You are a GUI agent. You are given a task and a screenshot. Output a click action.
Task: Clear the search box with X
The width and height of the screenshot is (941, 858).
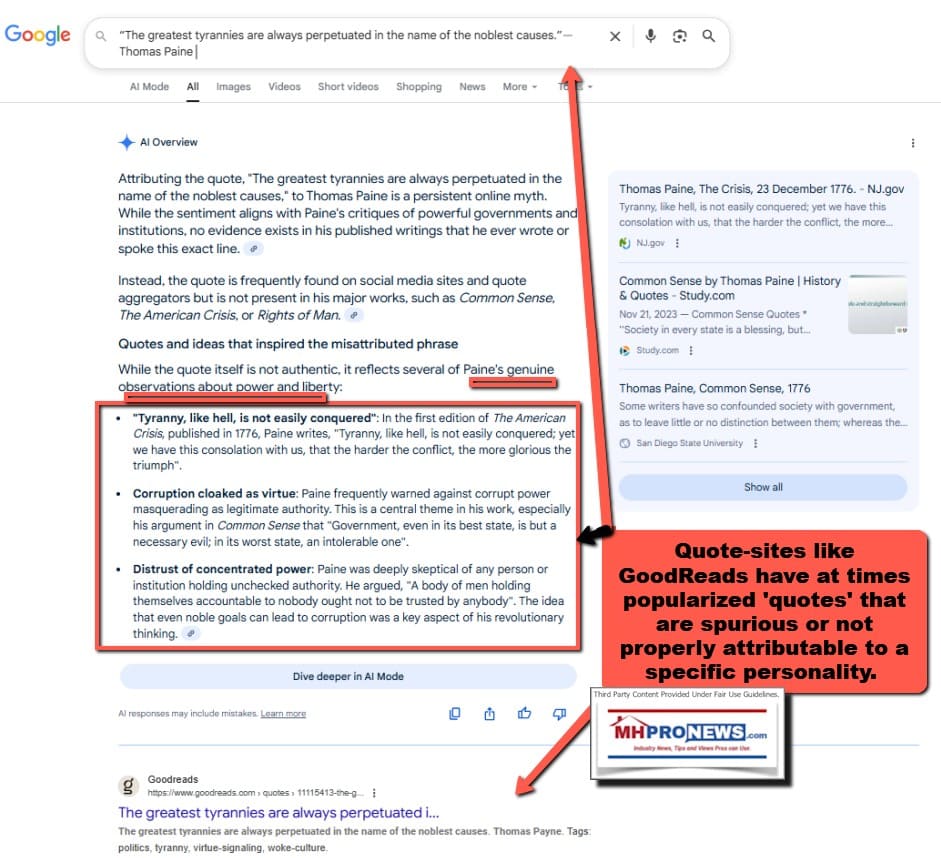click(615, 37)
